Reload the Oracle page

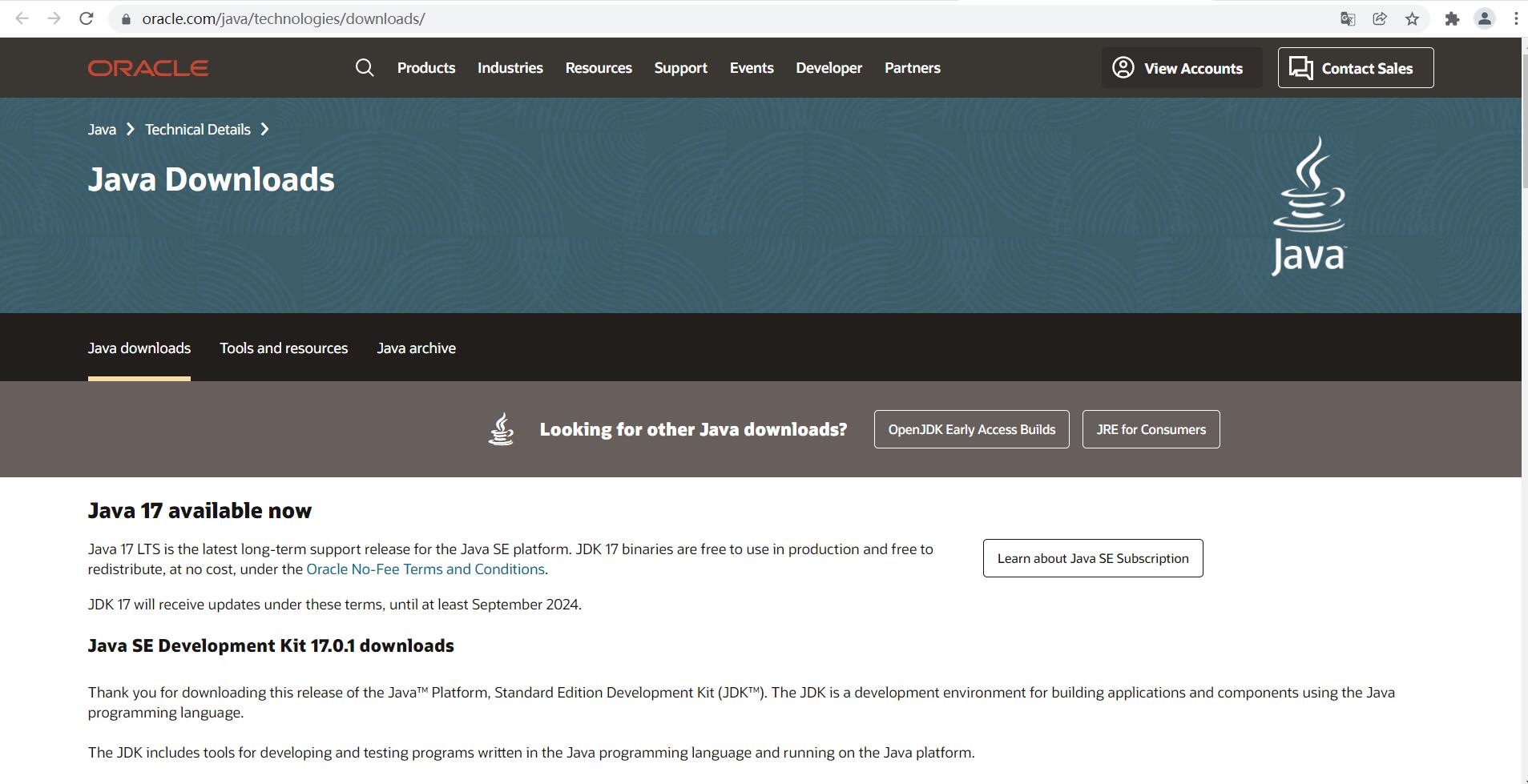(87, 18)
